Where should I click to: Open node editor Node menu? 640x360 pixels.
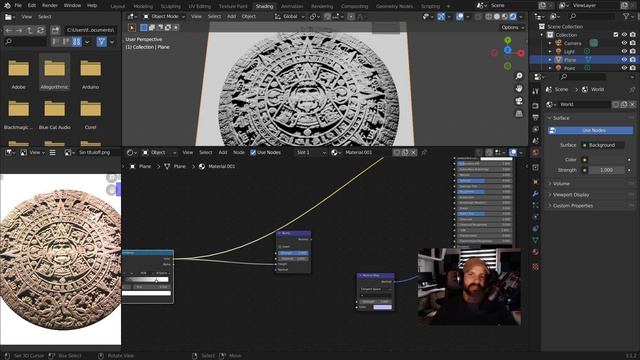[x=239, y=152]
